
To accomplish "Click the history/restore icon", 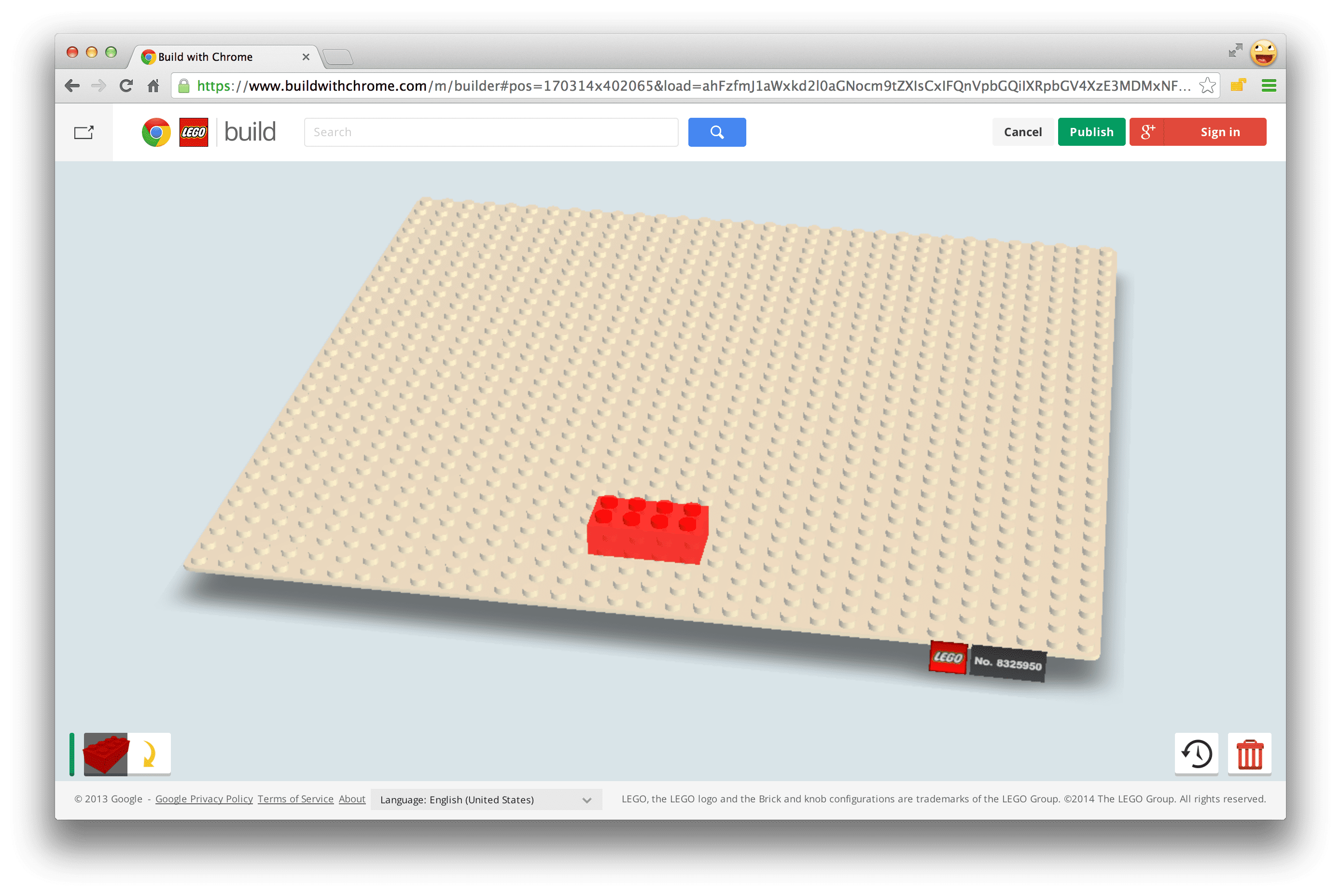I will click(1198, 755).
